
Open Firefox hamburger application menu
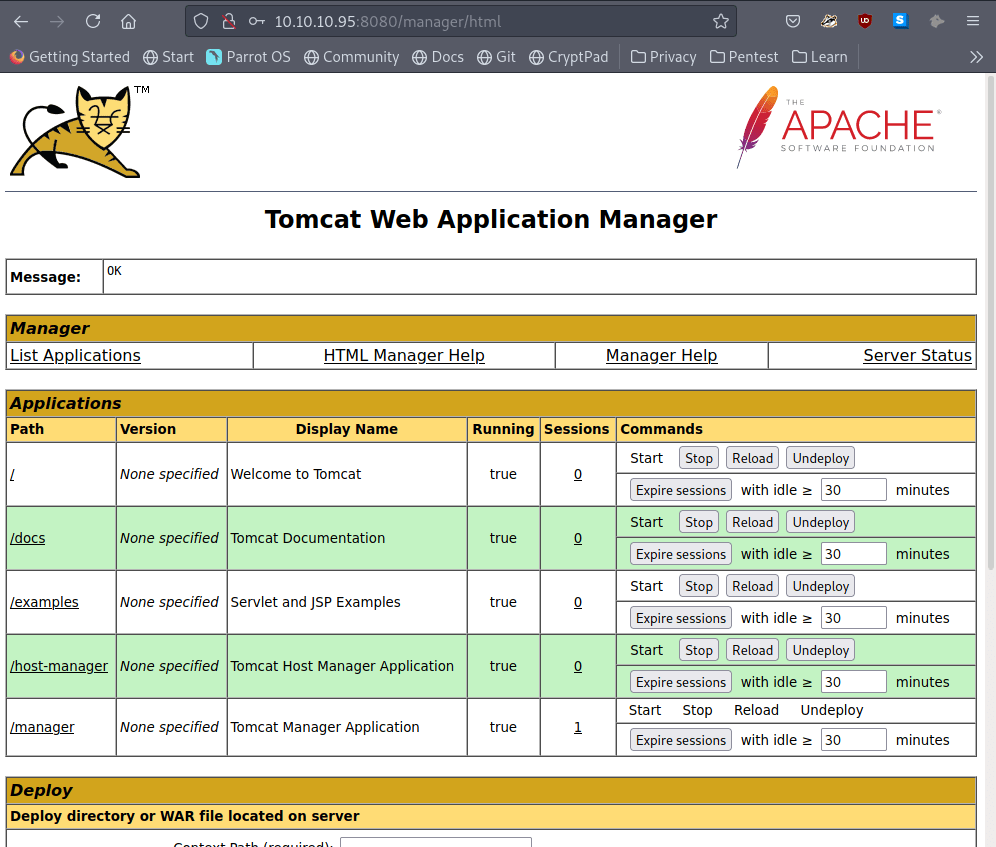click(x=973, y=21)
